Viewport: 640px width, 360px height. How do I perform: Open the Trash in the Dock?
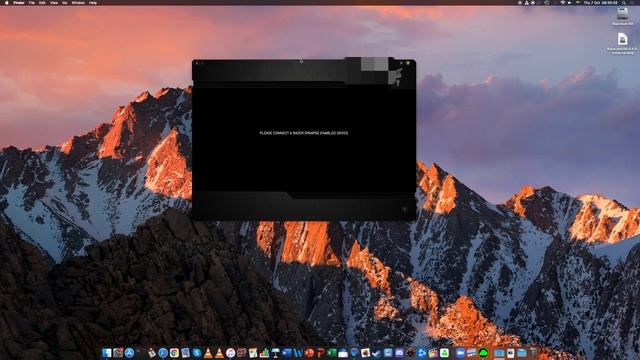(533, 353)
